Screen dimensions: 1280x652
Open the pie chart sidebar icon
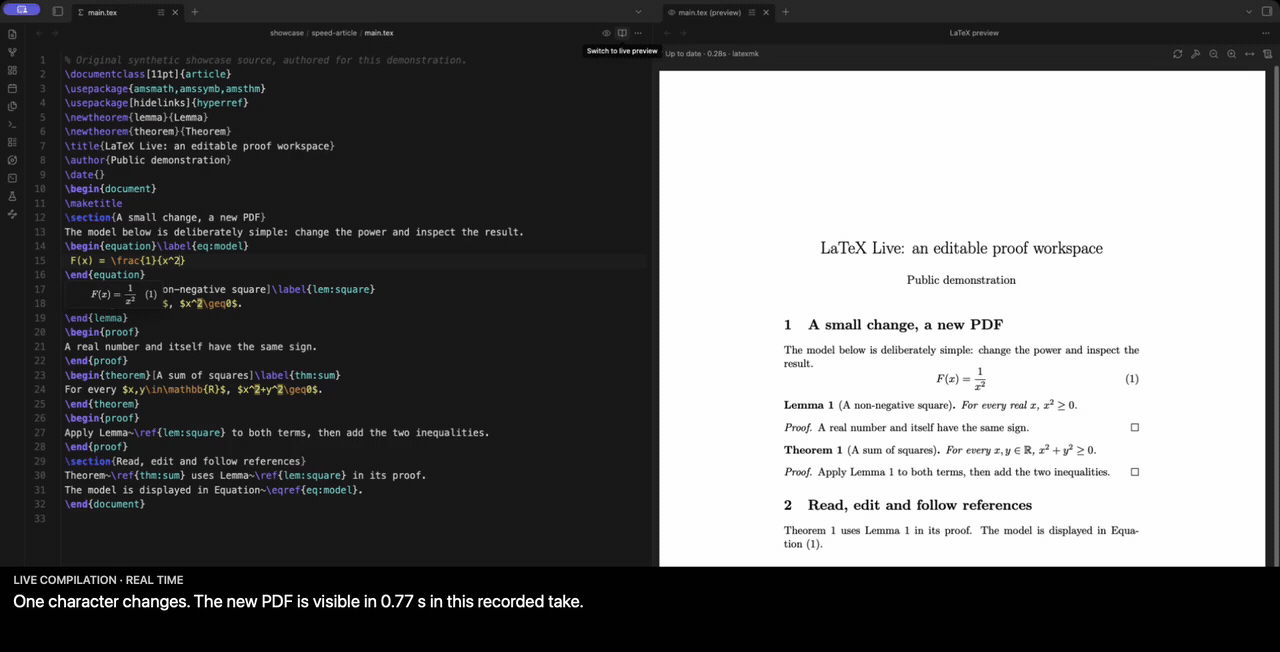tap(12, 106)
